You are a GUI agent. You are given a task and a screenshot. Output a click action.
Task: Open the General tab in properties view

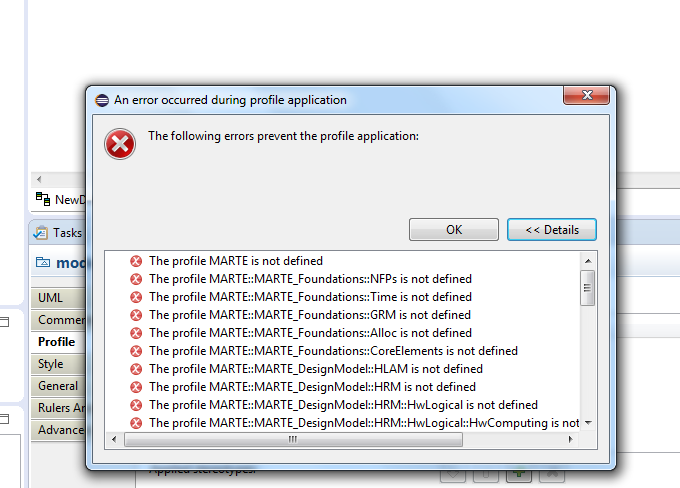coord(58,386)
